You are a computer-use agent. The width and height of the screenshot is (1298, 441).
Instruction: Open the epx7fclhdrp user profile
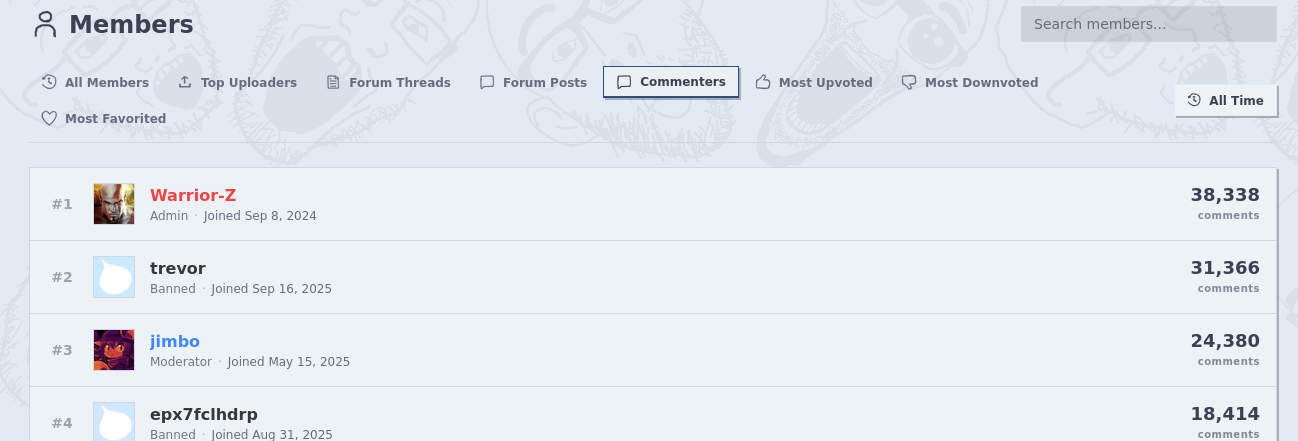(204, 414)
